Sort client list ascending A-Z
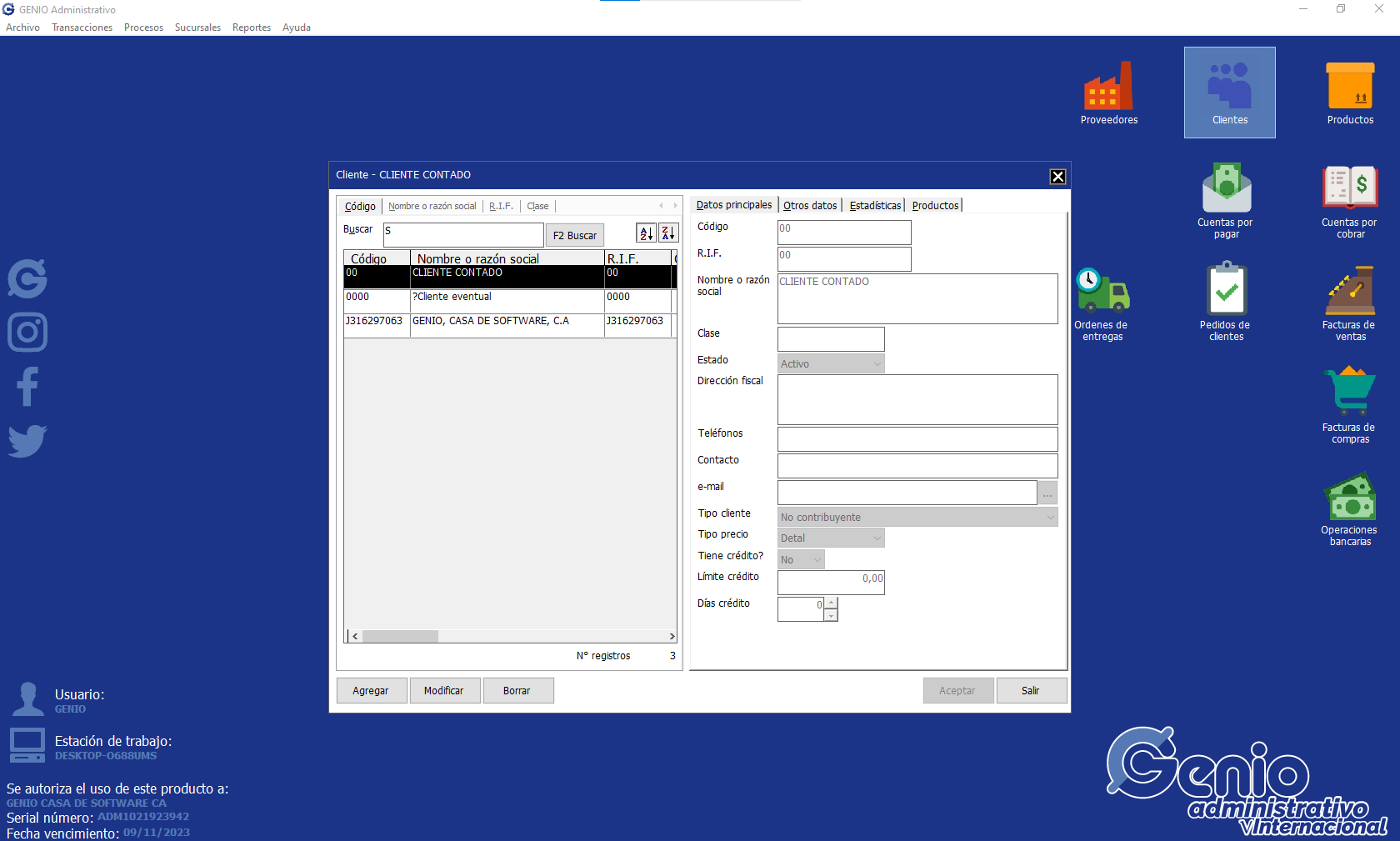Image resolution: width=1400 pixels, height=841 pixels. pos(646,234)
